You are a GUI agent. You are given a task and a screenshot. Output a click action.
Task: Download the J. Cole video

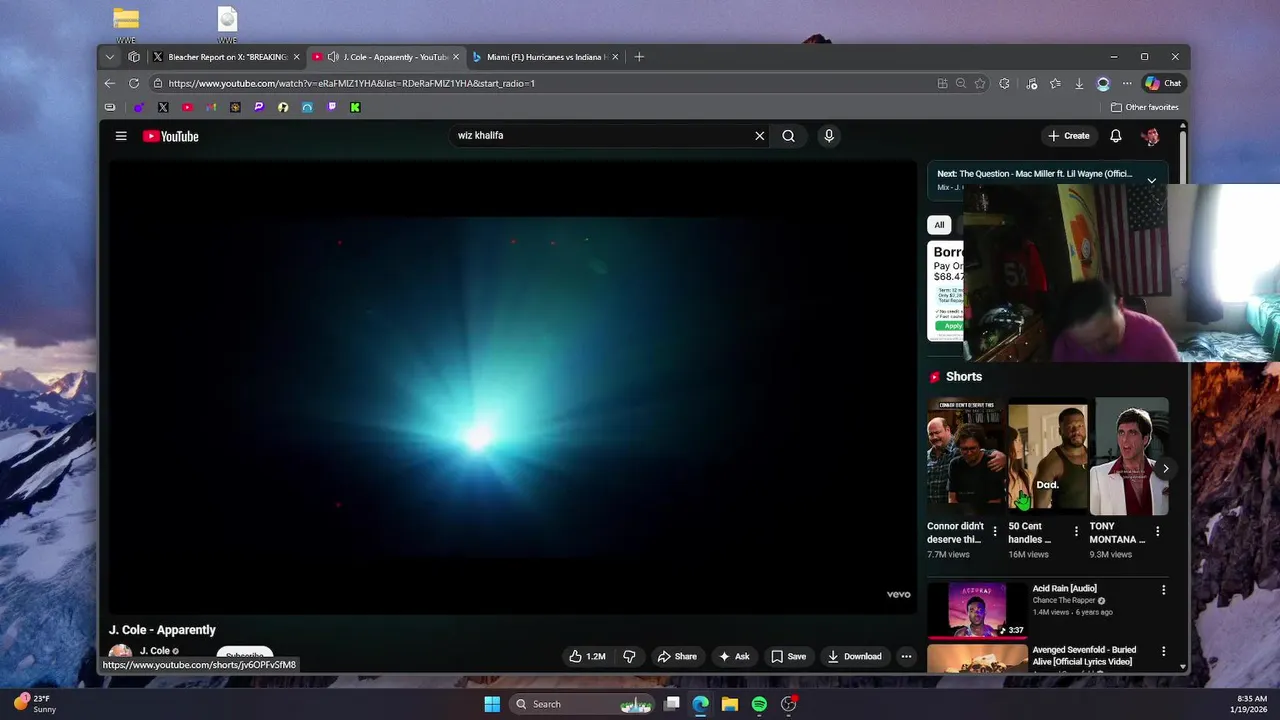pyautogui.click(x=854, y=656)
